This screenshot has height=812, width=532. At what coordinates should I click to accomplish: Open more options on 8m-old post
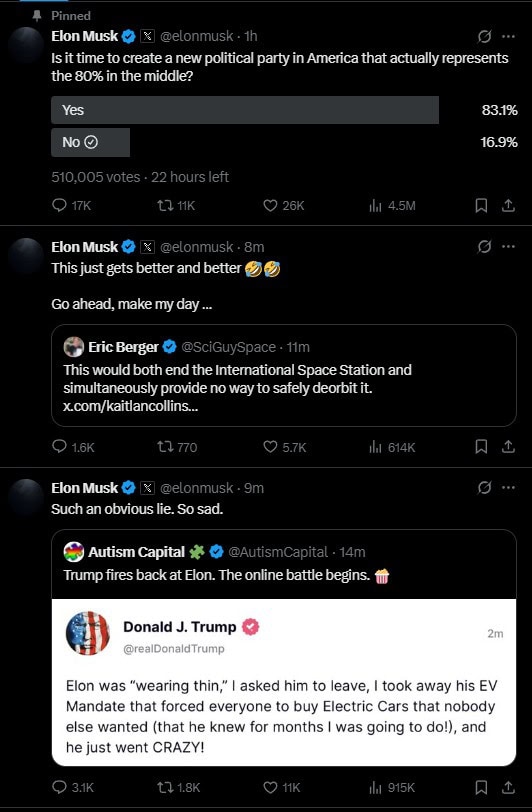[x=509, y=246]
